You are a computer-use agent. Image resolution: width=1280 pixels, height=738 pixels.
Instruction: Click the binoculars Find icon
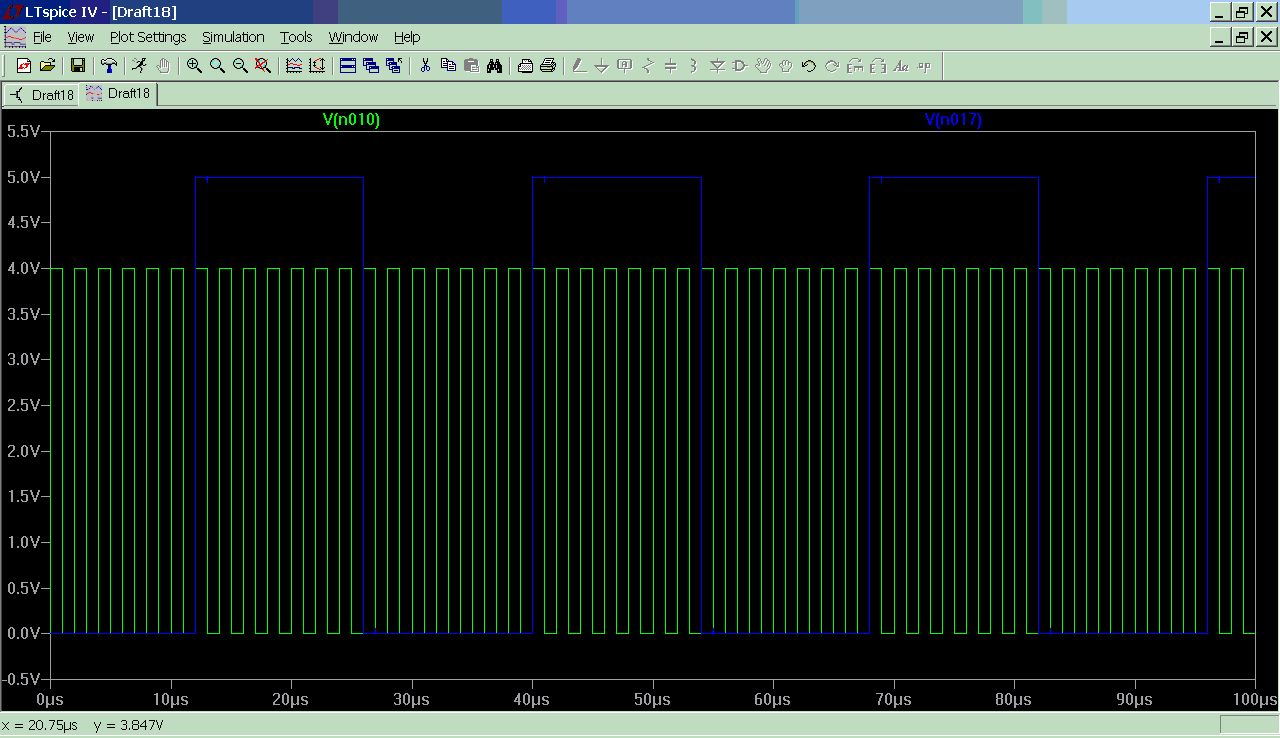click(x=495, y=66)
